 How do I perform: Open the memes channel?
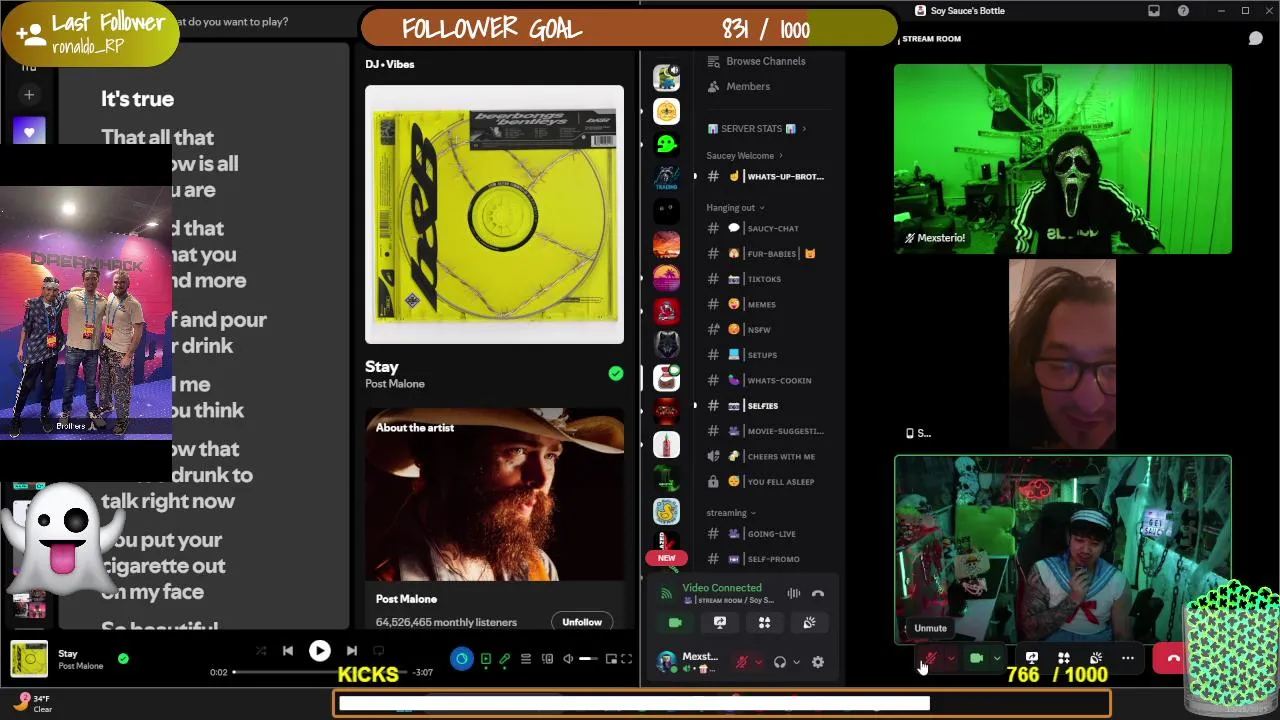point(768,305)
